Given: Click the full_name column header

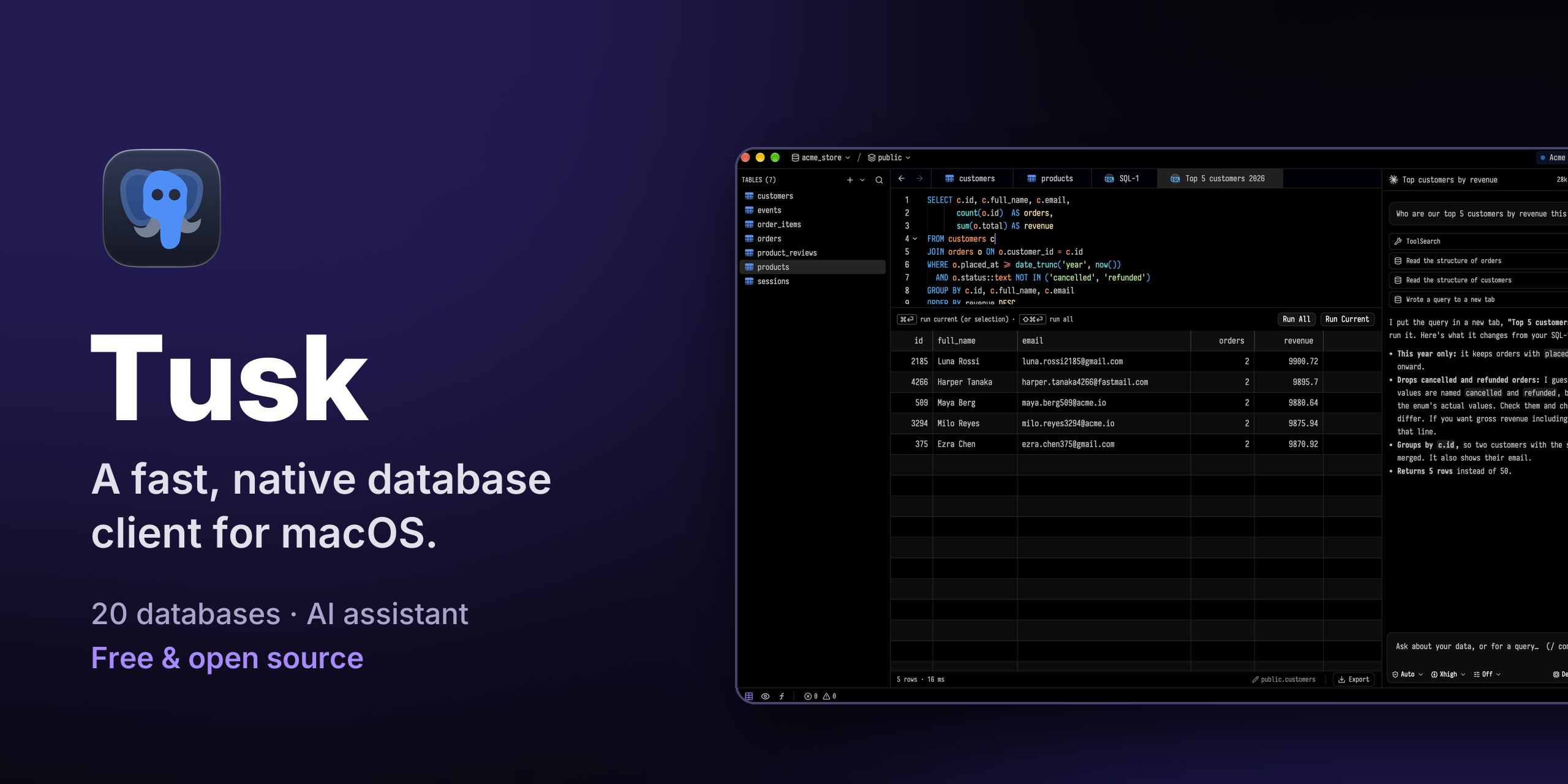Looking at the screenshot, I should tap(974, 341).
